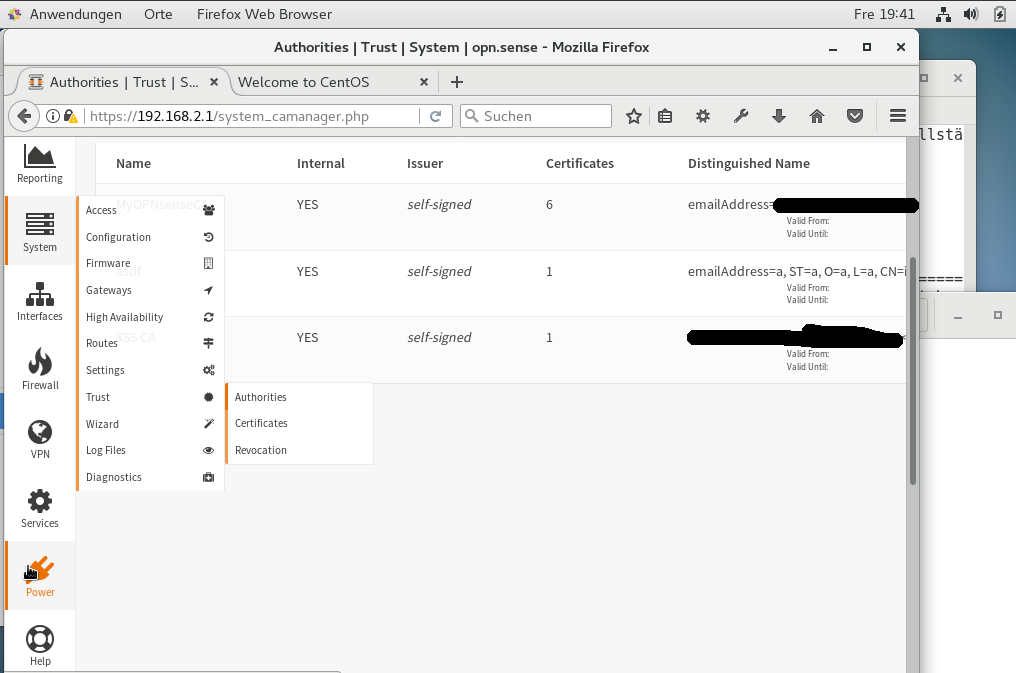Select Firmware in System submenu
This screenshot has width=1016, height=673.
(x=150, y=263)
